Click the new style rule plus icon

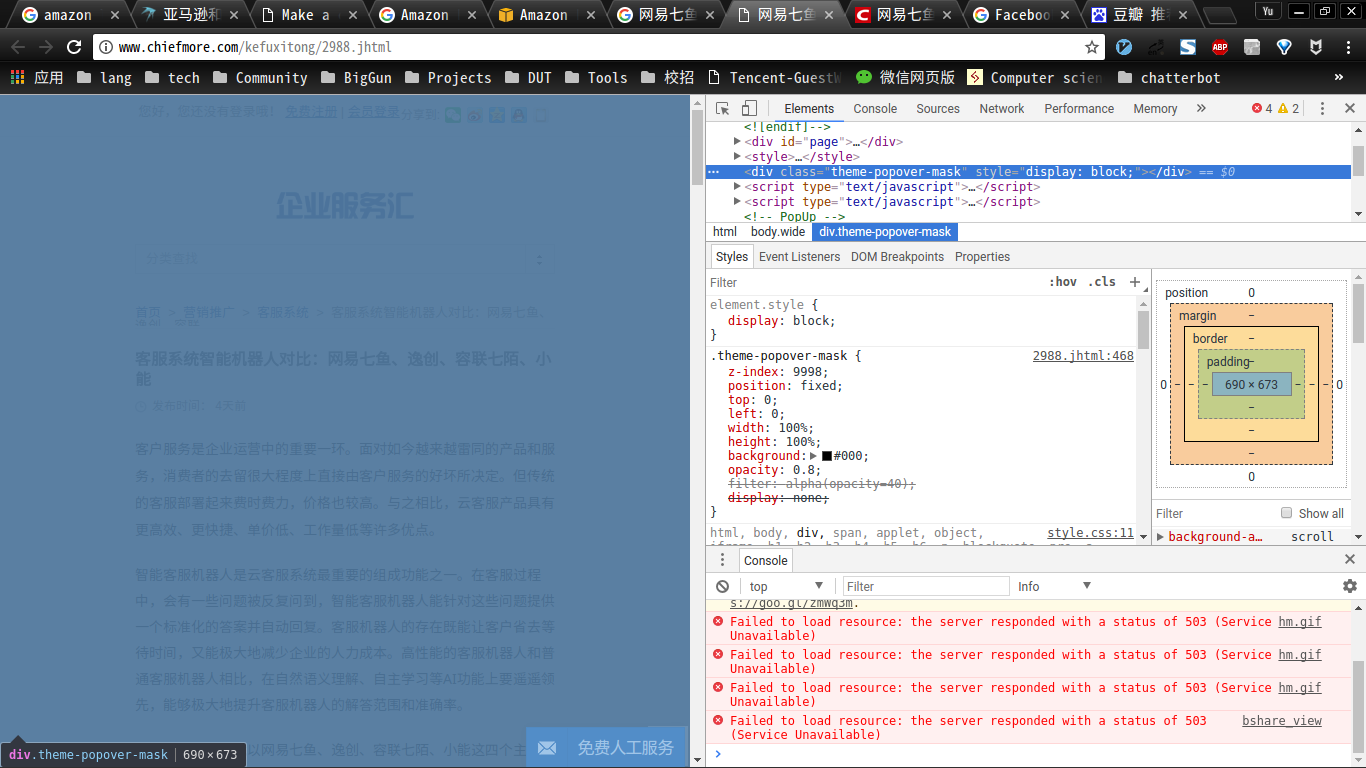coord(1135,282)
